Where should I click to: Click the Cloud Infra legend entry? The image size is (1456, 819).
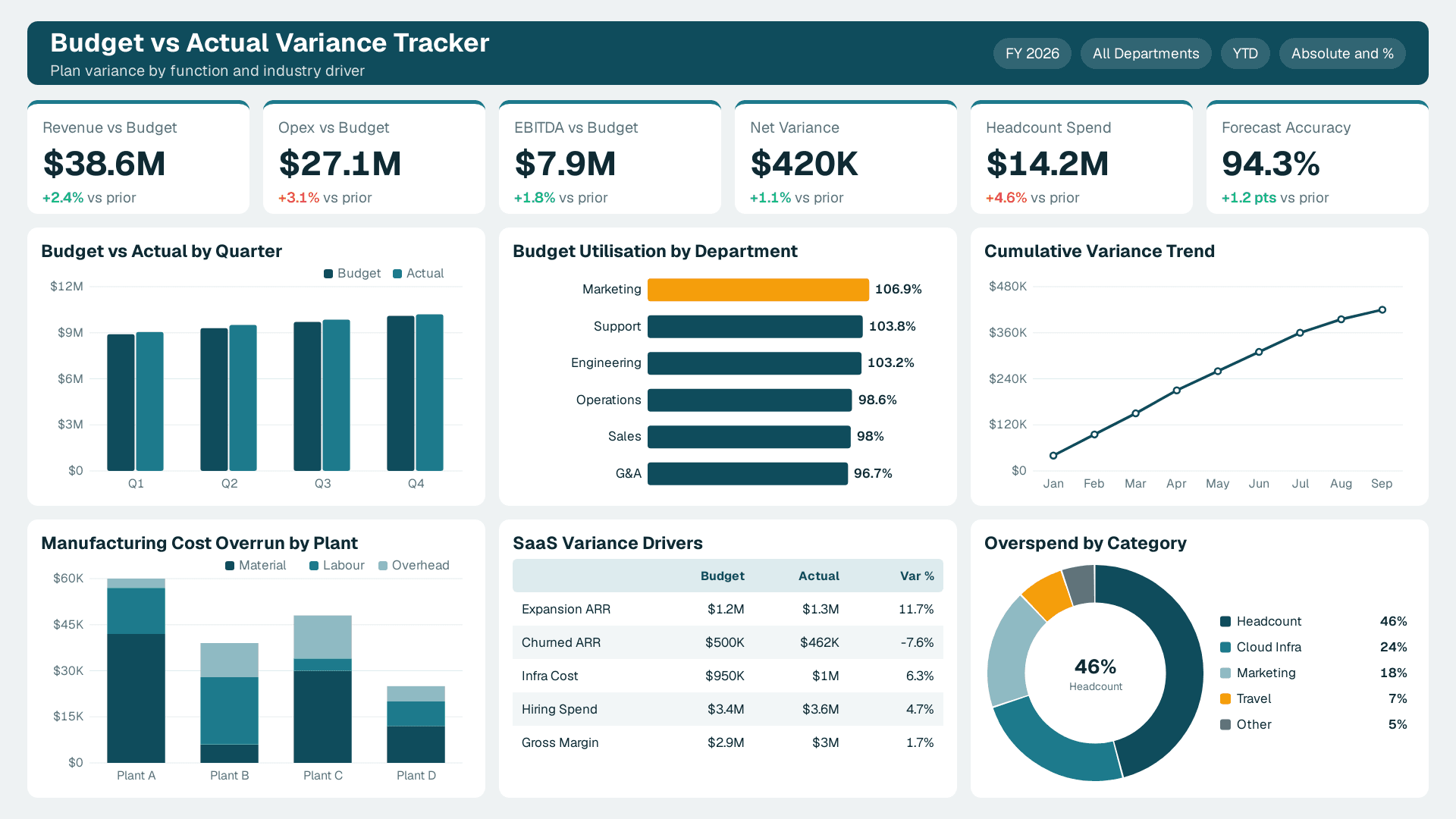pyautogui.click(x=1313, y=648)
